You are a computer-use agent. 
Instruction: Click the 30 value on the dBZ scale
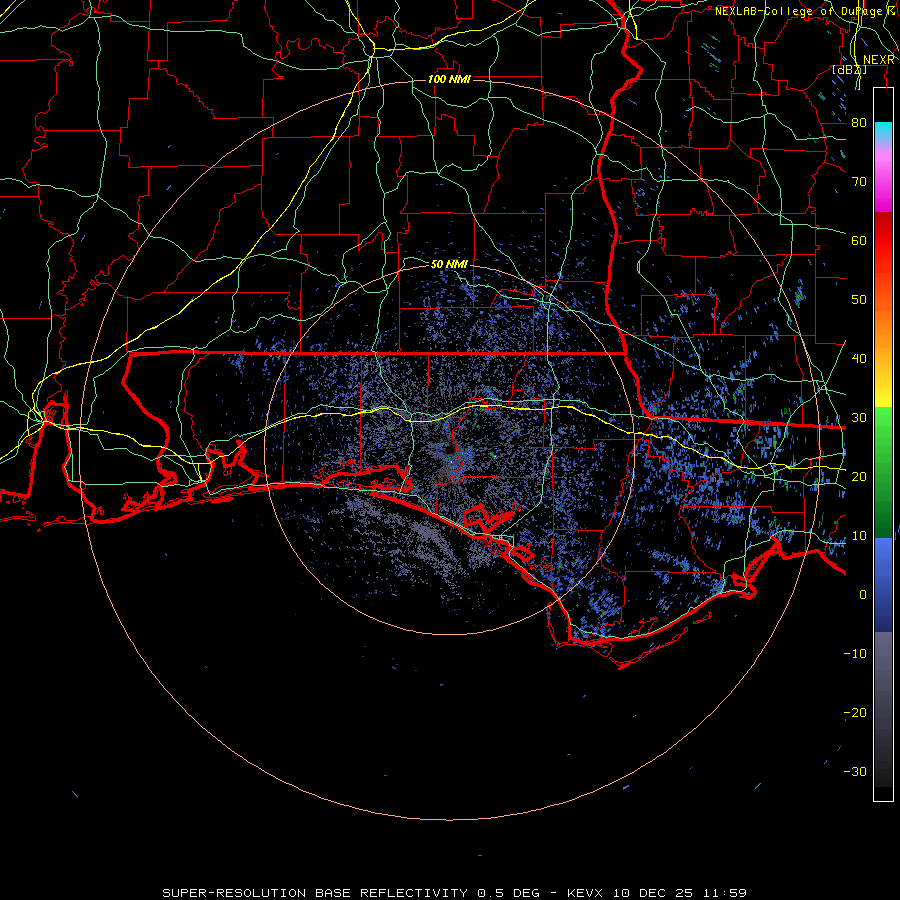click(859, 417)
